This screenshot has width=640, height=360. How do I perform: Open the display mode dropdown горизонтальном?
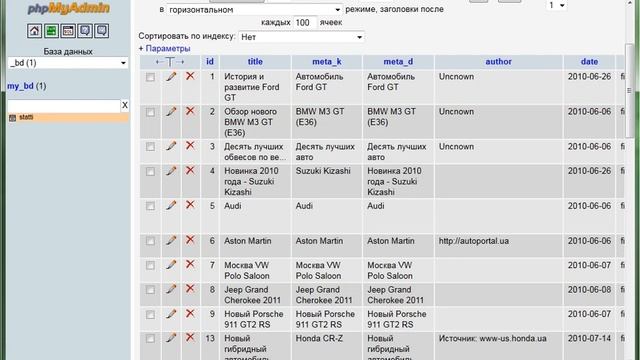coord(254,9)
